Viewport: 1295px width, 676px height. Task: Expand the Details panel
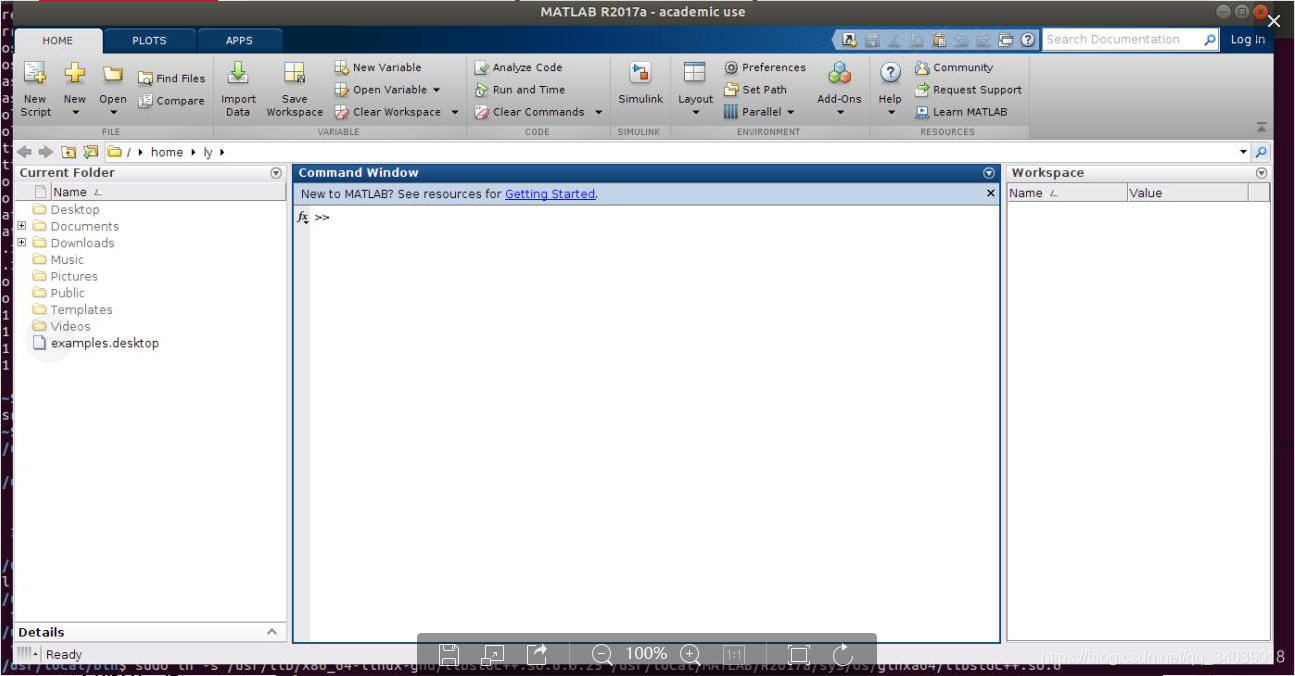click(272, 632)
